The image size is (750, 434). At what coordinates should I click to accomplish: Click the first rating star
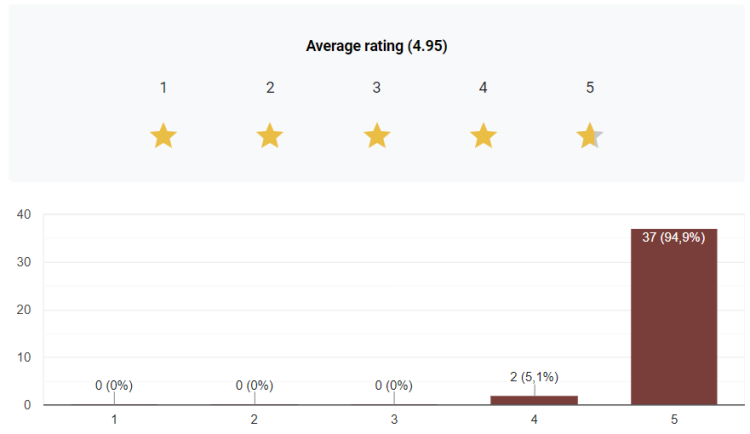pos(163,135)
